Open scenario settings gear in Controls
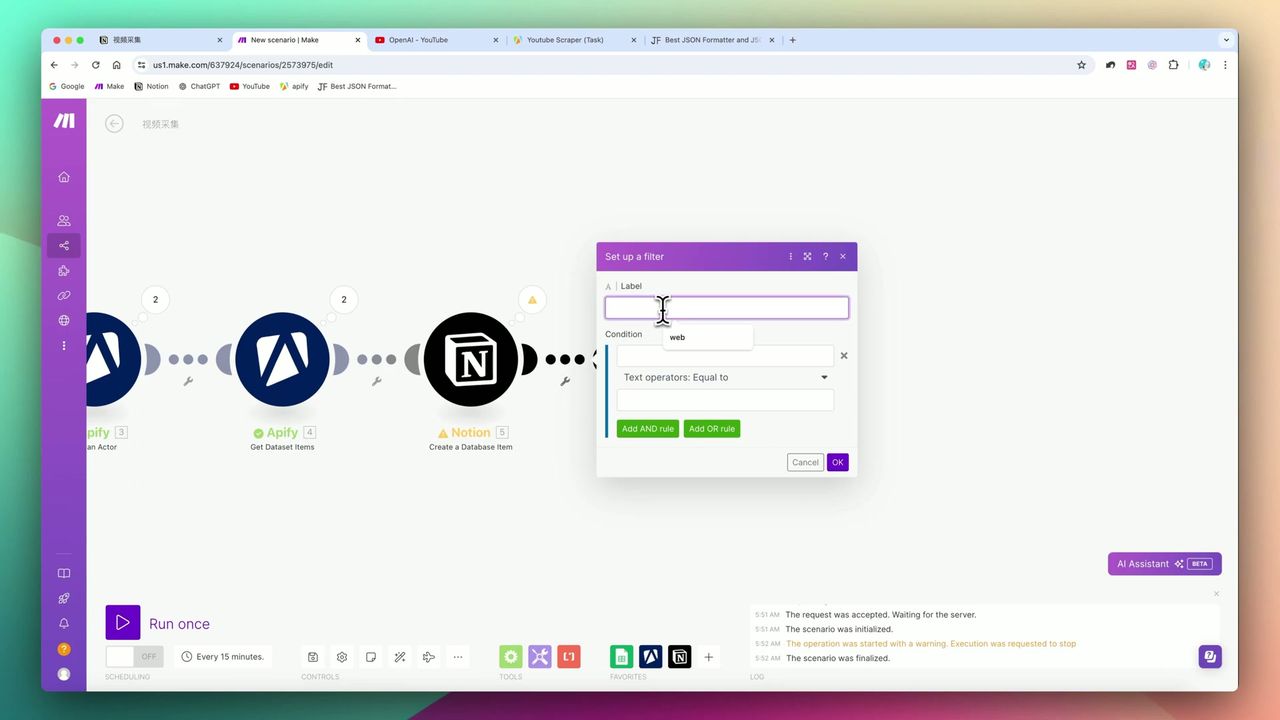The image size is (1280, 720). coord(342,657)
